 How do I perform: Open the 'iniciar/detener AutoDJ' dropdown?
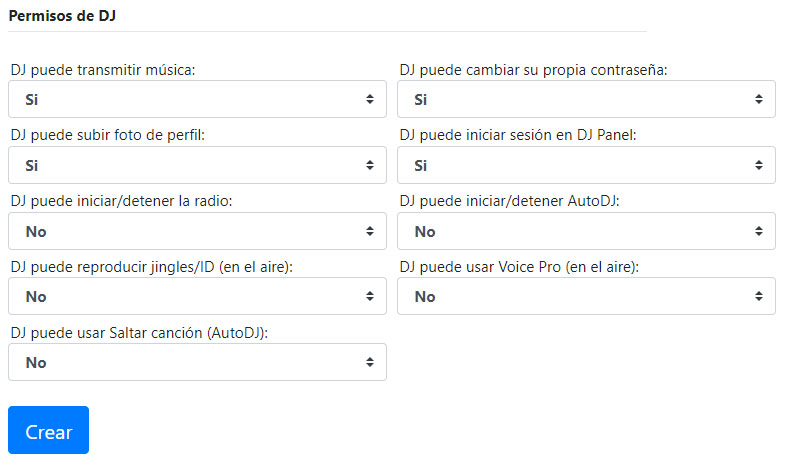click(586, 232)
